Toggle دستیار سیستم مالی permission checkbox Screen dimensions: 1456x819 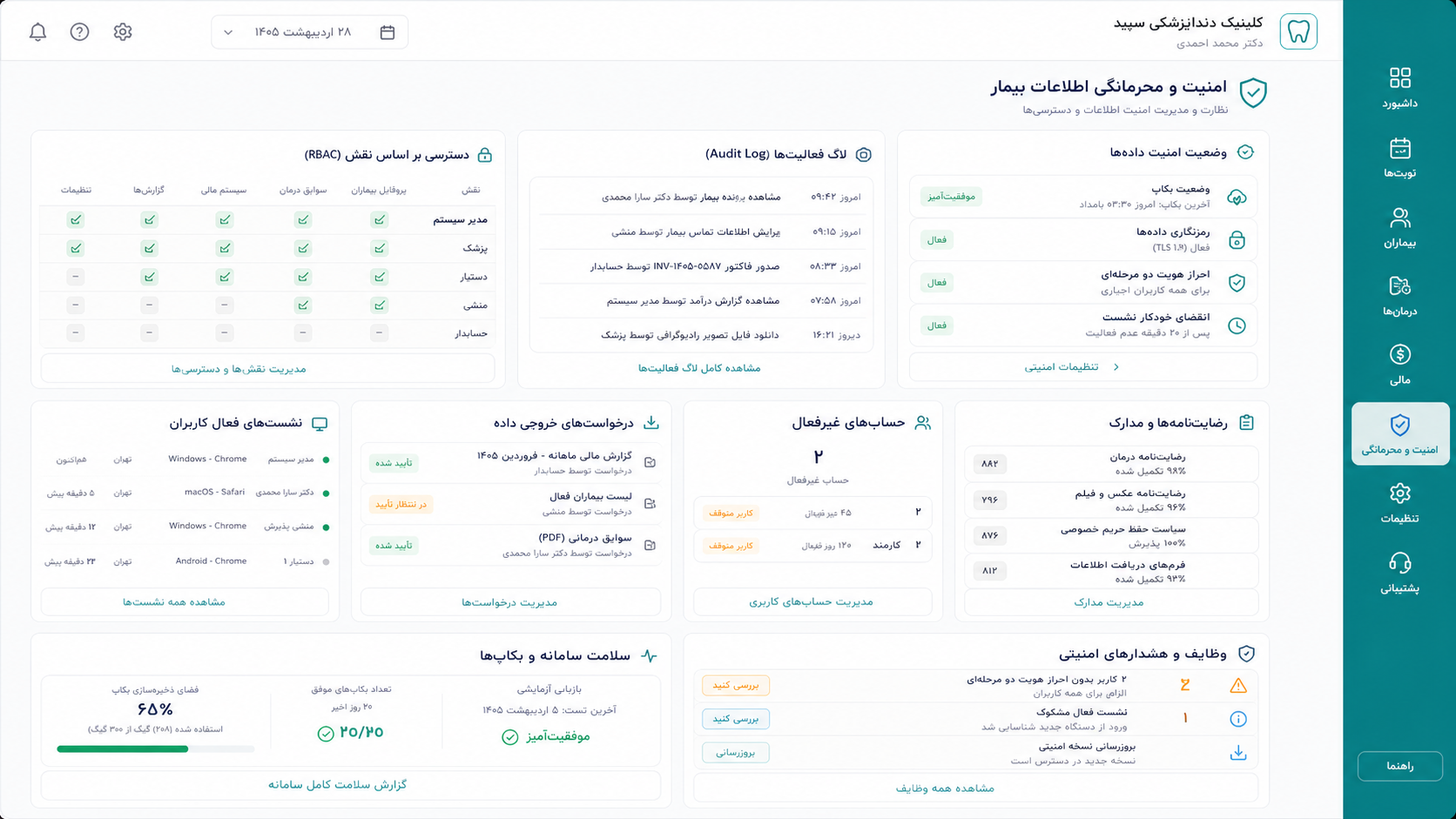[225, 277]
